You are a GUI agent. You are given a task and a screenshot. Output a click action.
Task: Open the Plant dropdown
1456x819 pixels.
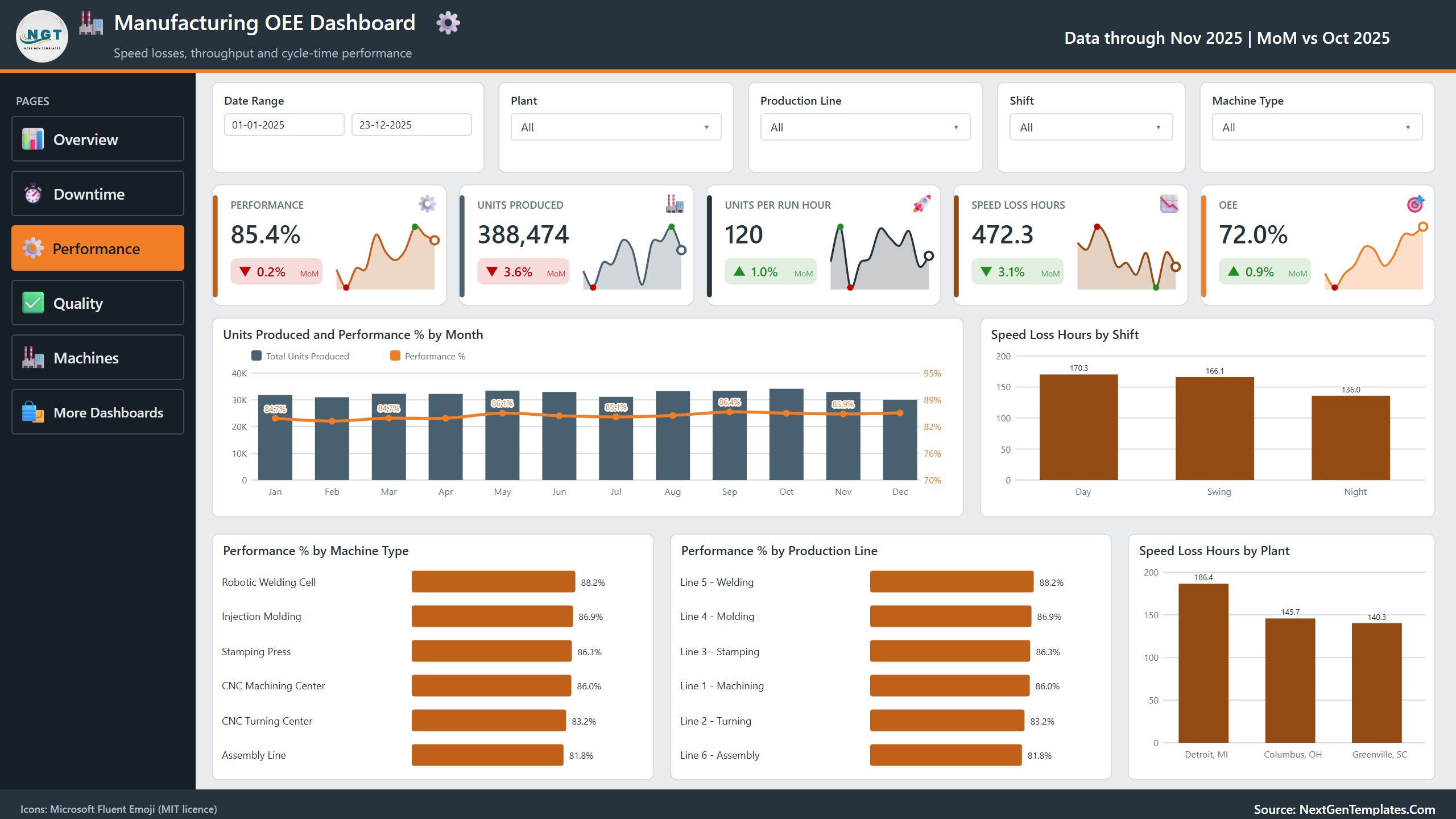coord(616,127)
